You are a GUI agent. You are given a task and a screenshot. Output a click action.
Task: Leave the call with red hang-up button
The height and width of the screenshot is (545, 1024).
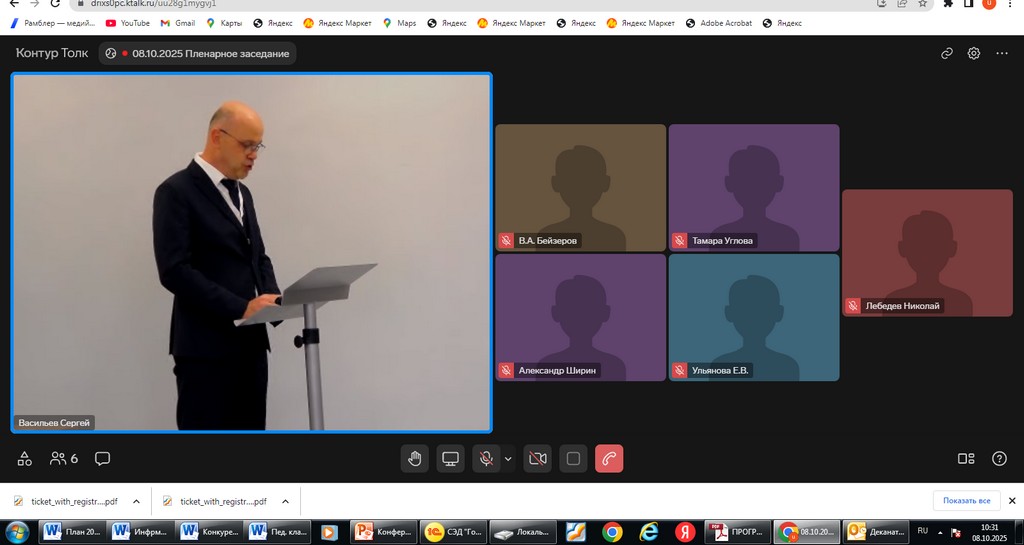click(609, 459)
